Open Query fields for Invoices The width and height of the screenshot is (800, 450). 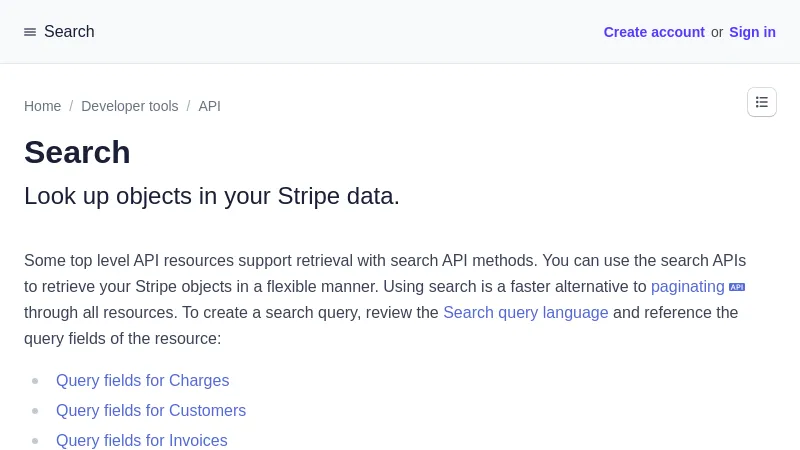pos(141,441)
